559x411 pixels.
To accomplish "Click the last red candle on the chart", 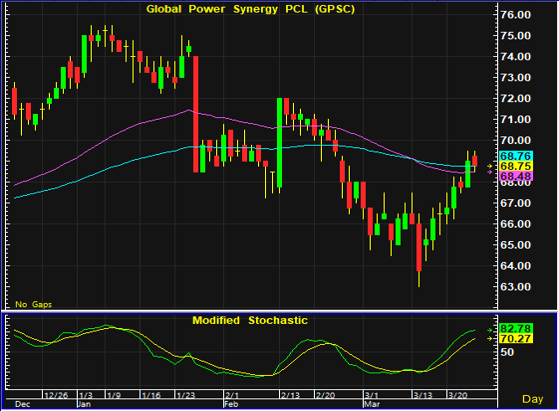I will [475, 161].
